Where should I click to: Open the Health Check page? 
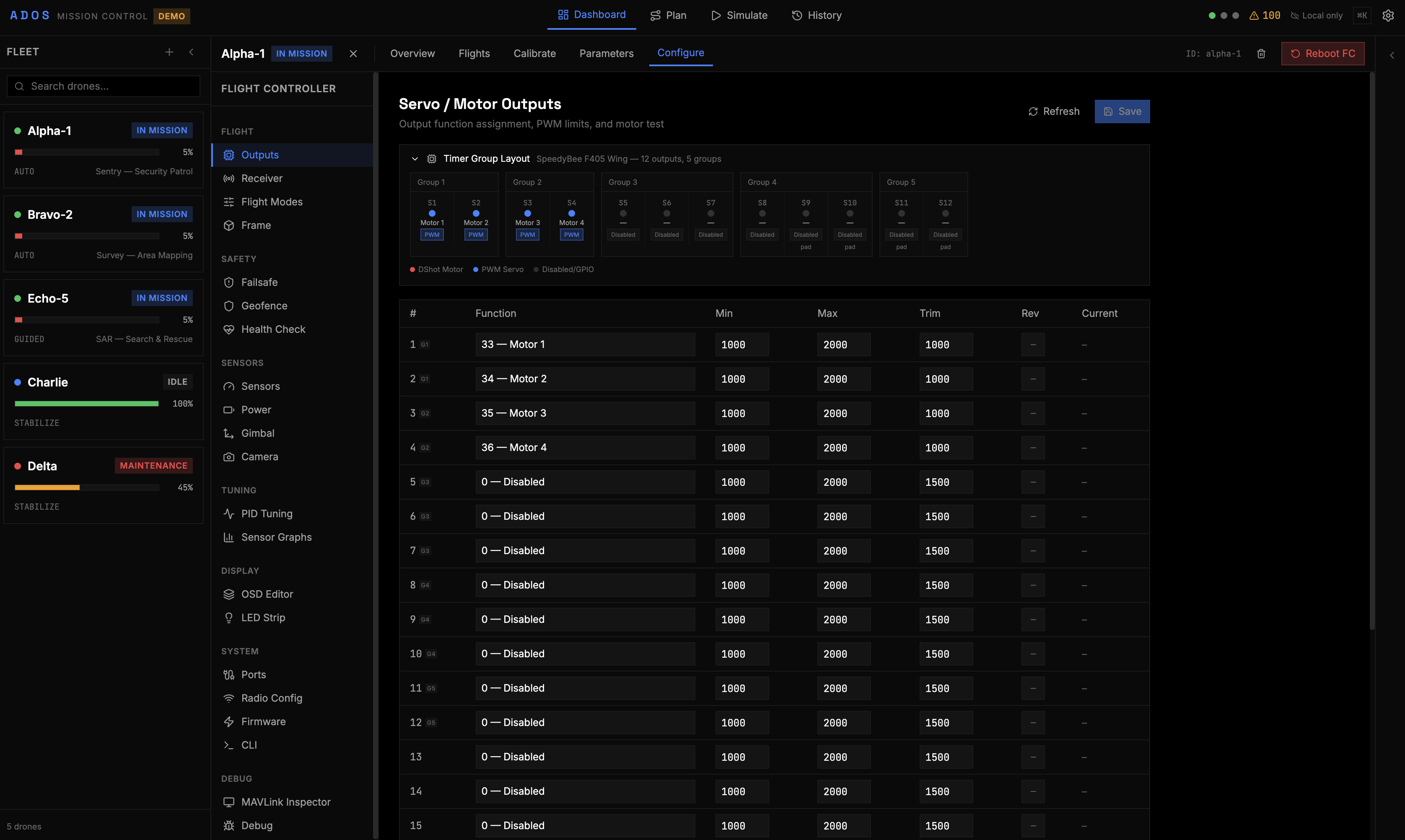[273, 329]
